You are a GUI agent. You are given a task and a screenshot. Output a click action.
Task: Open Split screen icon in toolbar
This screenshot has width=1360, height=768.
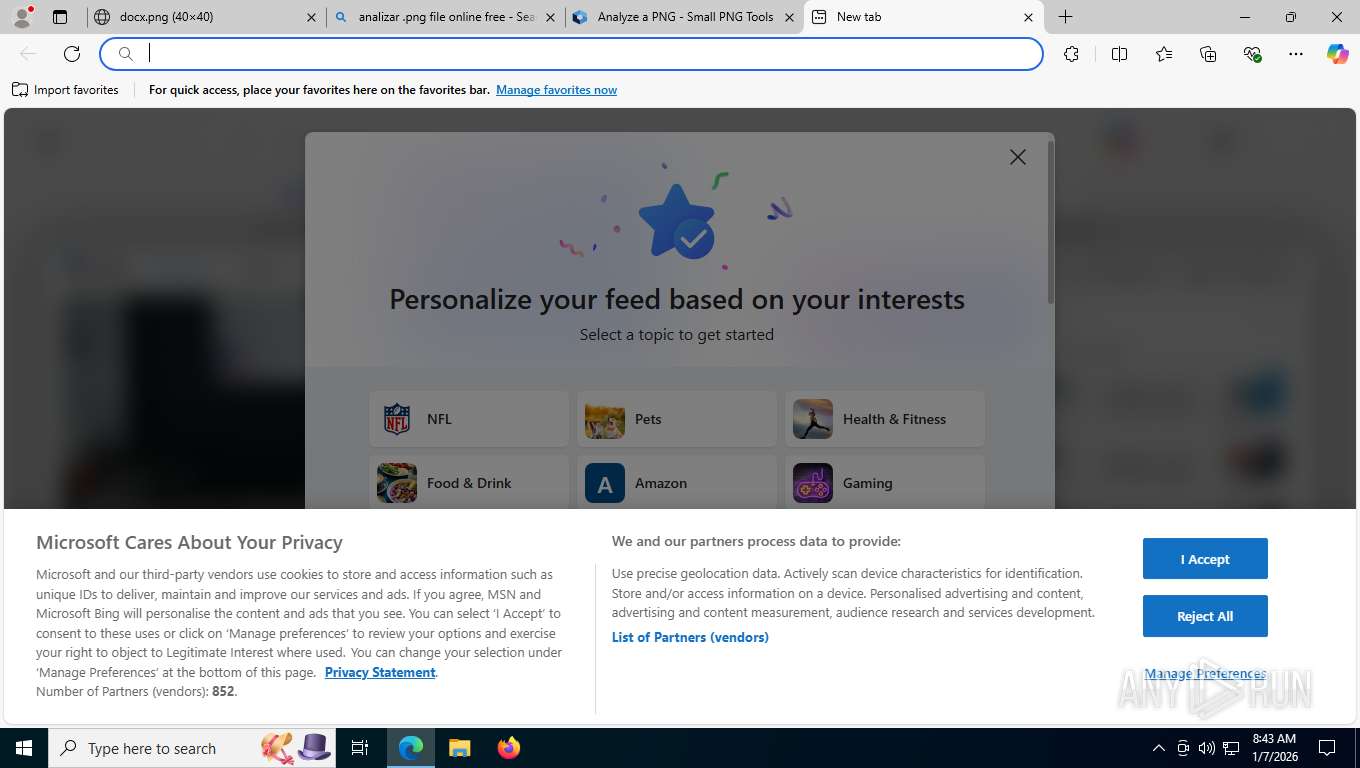tap(1119, 54)
